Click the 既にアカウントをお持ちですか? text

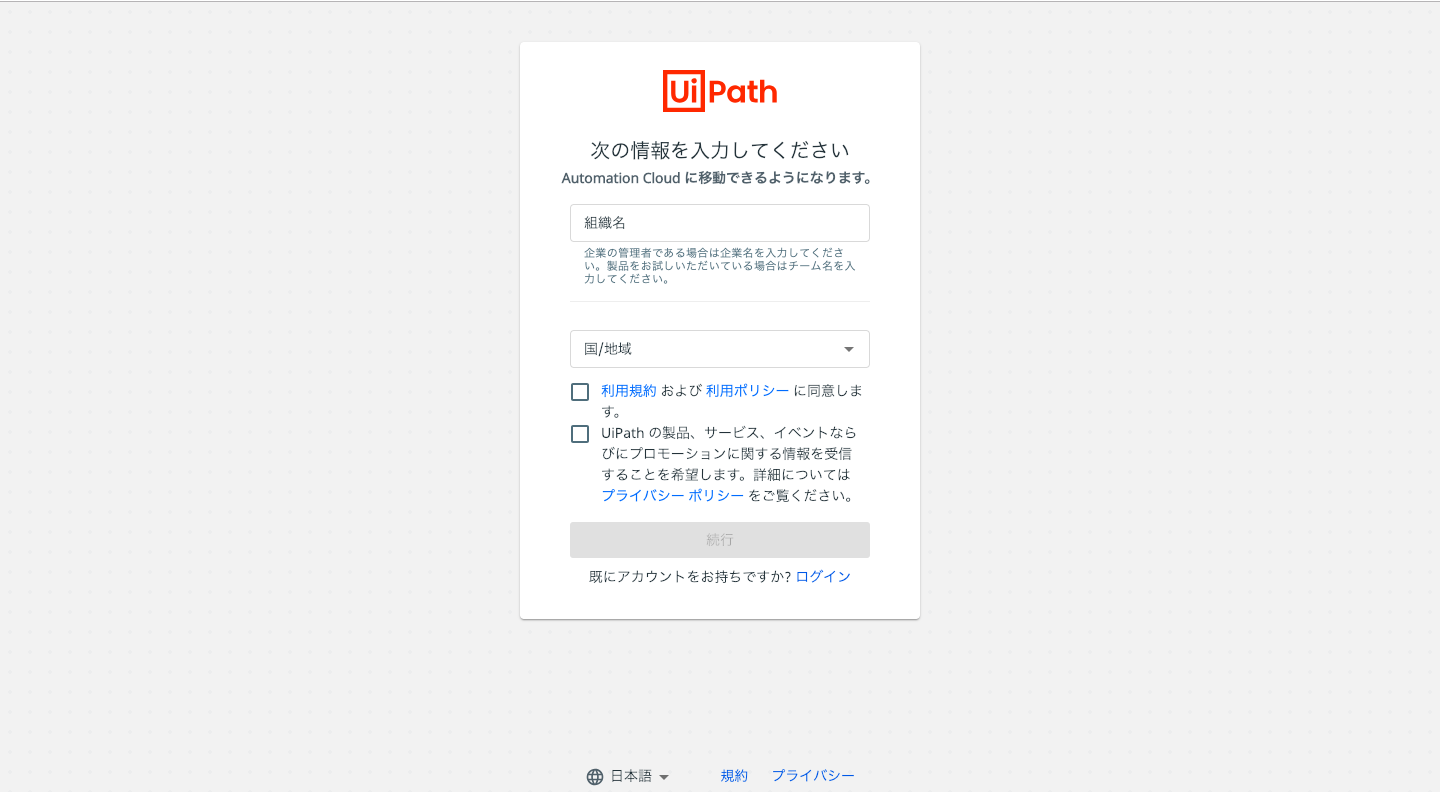(x=690, y=577)
